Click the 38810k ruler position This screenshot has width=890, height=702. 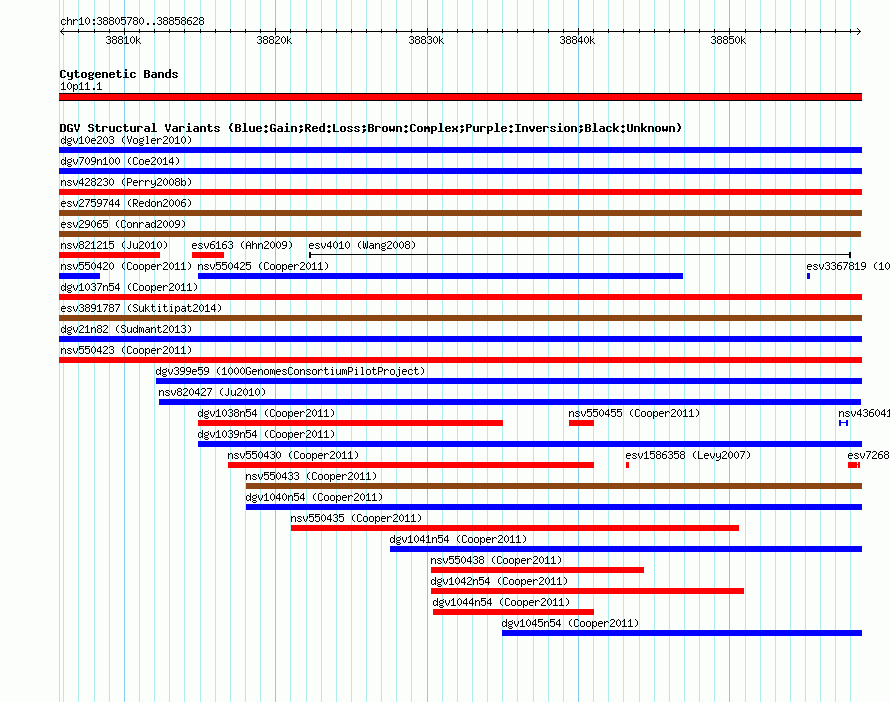click(x=123, y=40)
